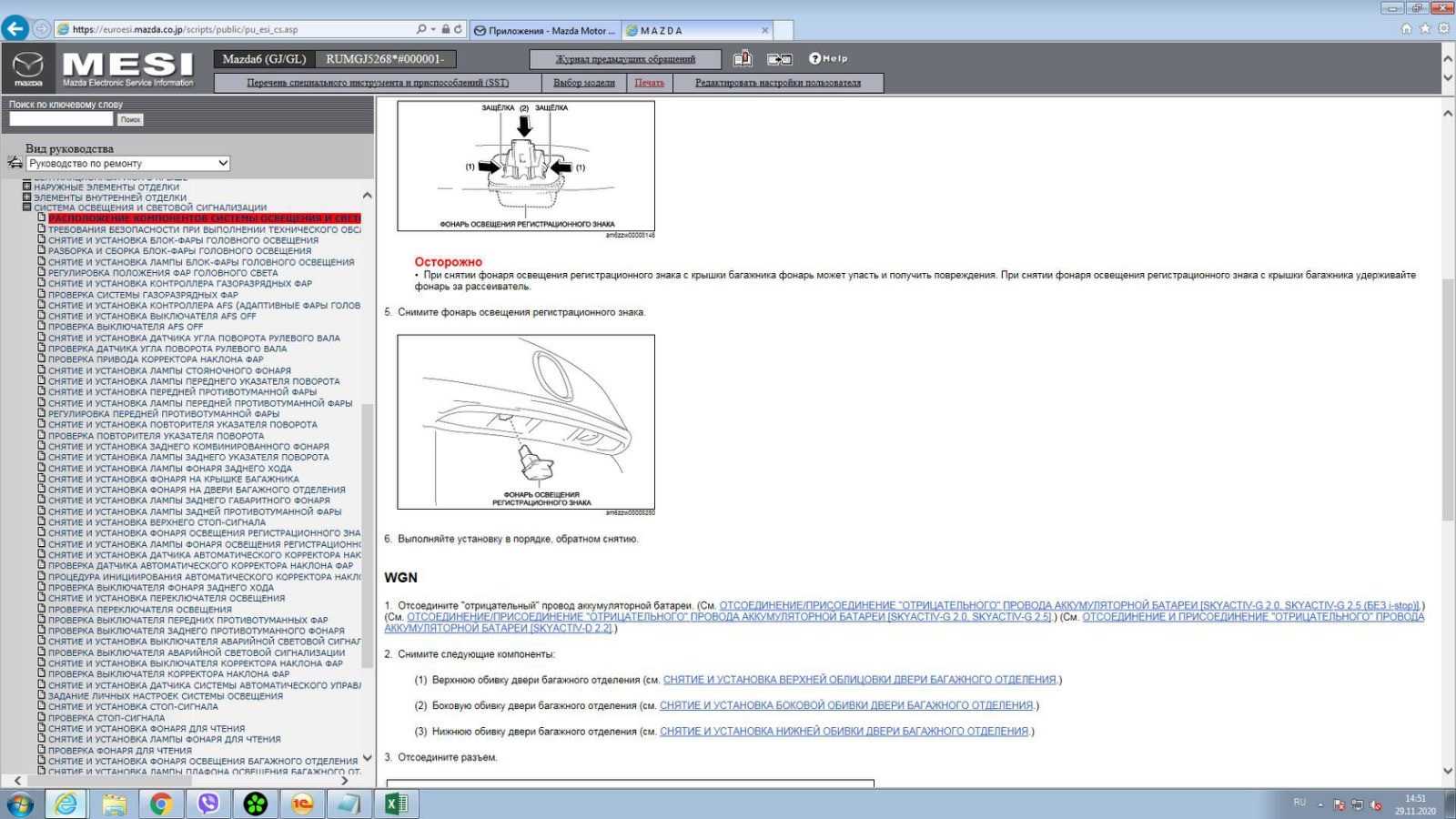
Task: Click the Mazda logo icon
Action: [x=28, y=69]
